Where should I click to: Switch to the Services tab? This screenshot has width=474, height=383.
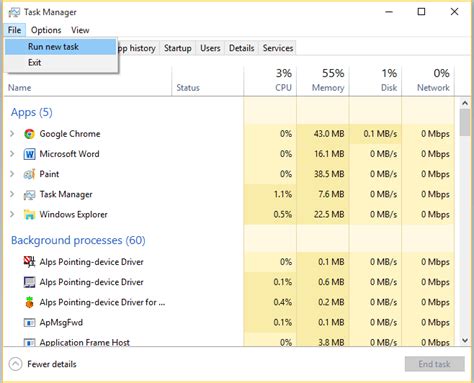pyautogui.click(x=278, y=48)
